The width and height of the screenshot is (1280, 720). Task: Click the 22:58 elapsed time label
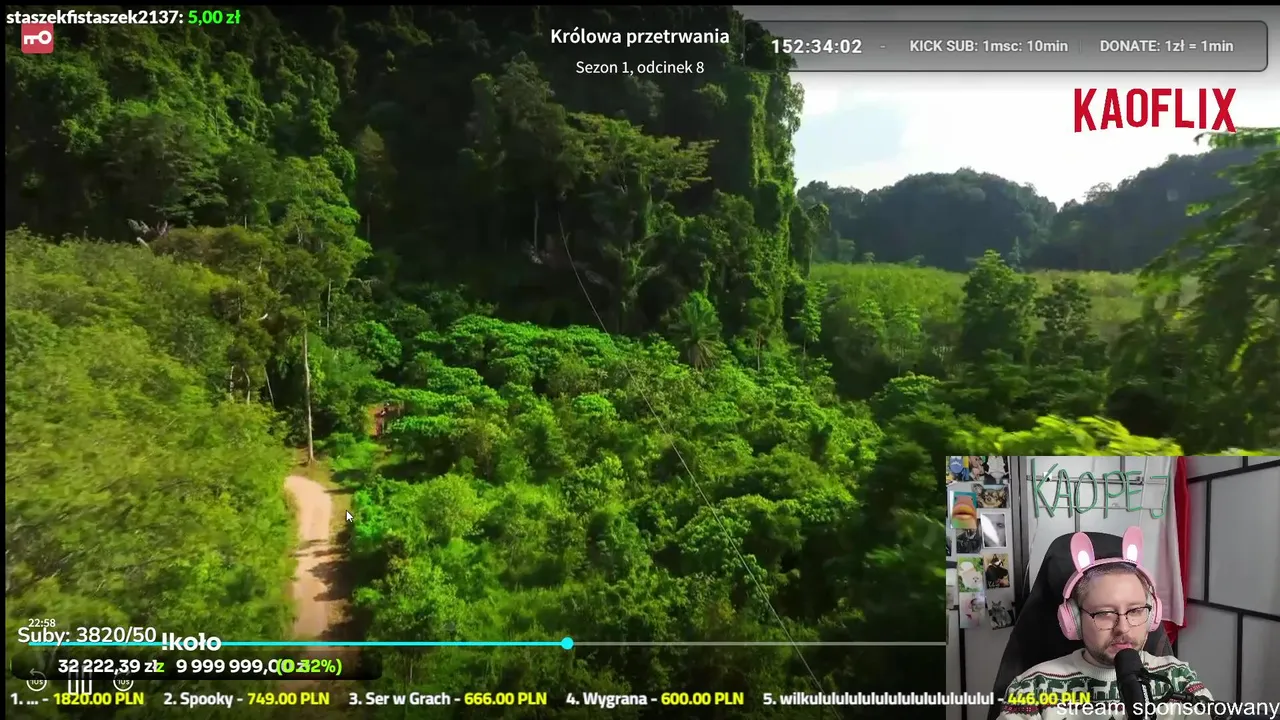pos(41,623)
